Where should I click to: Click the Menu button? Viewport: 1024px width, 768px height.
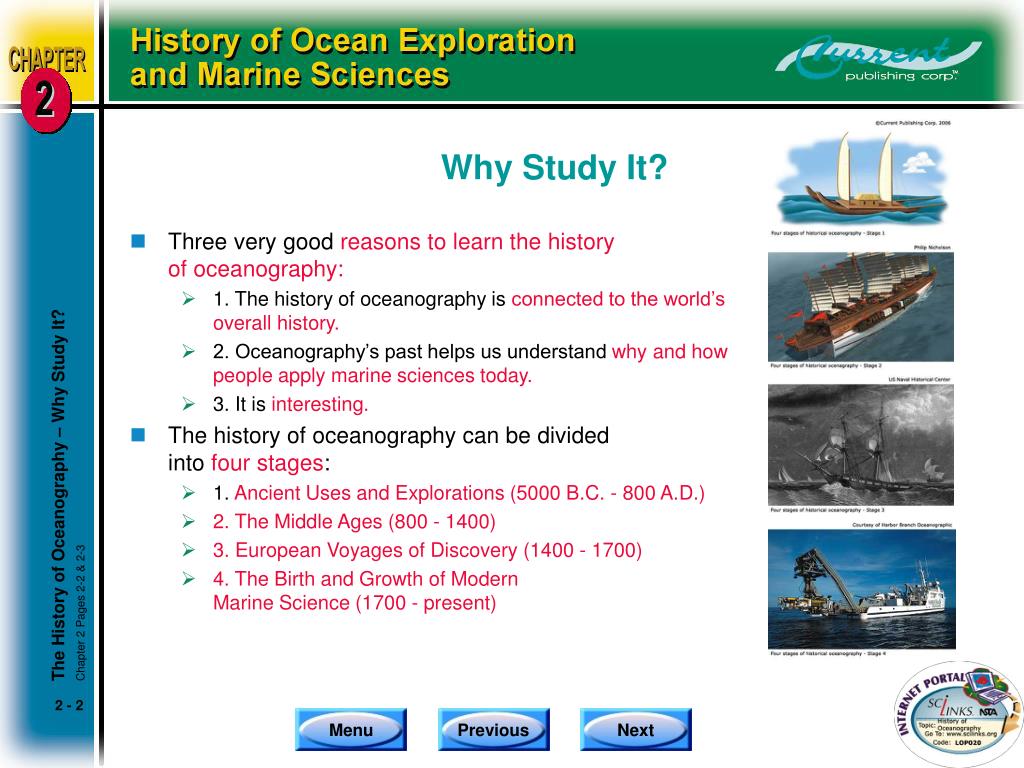(351, 729)
